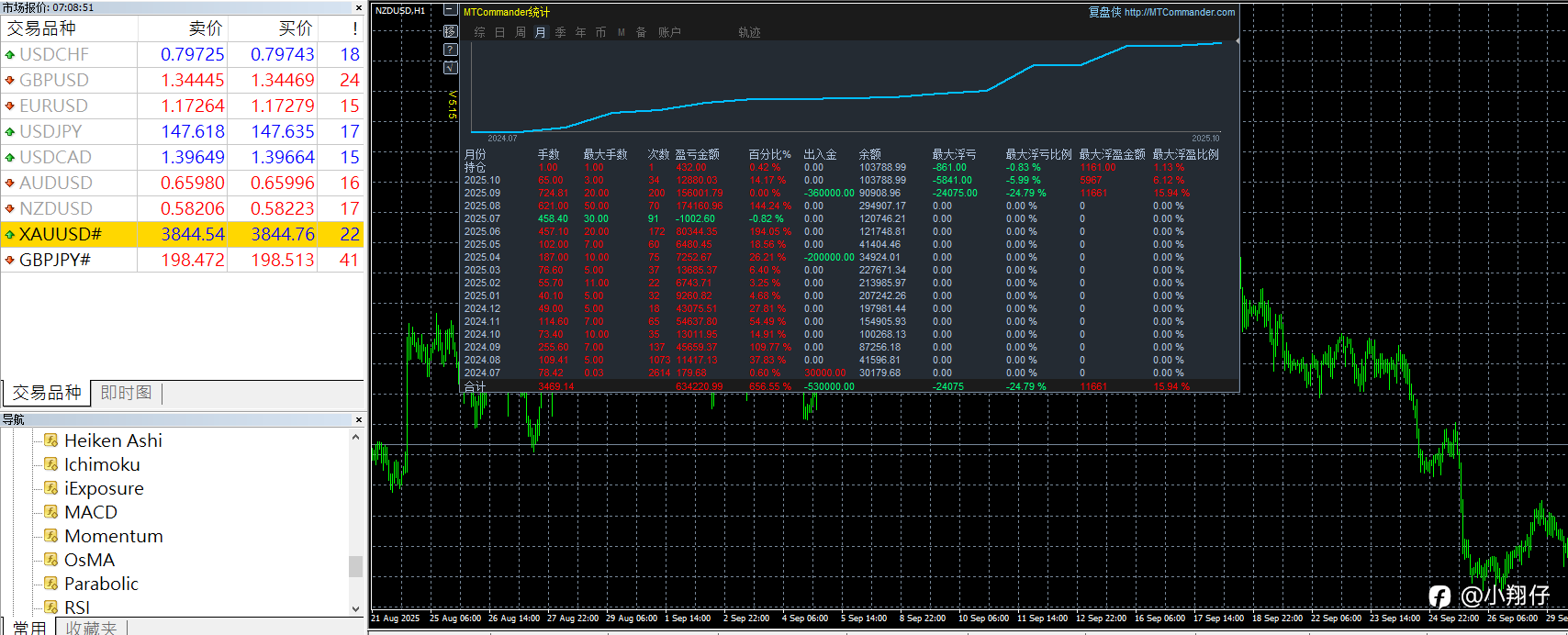This screenshot has width=1568, height=635.
Task: Open the question mark help icon
Action: (450, 50)
